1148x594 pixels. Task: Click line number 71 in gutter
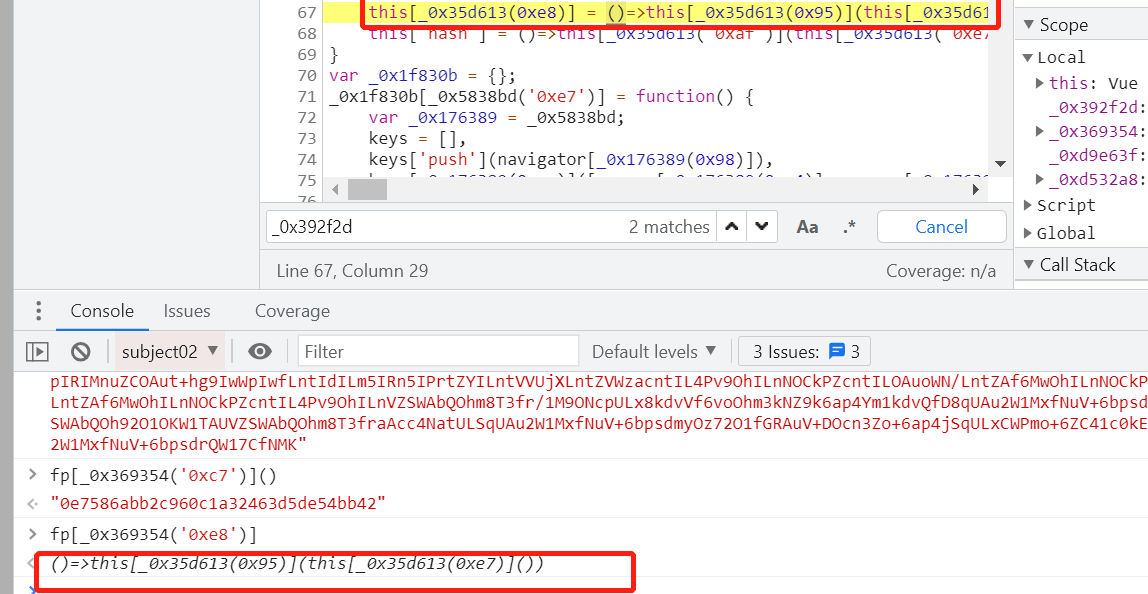(308, 97)
